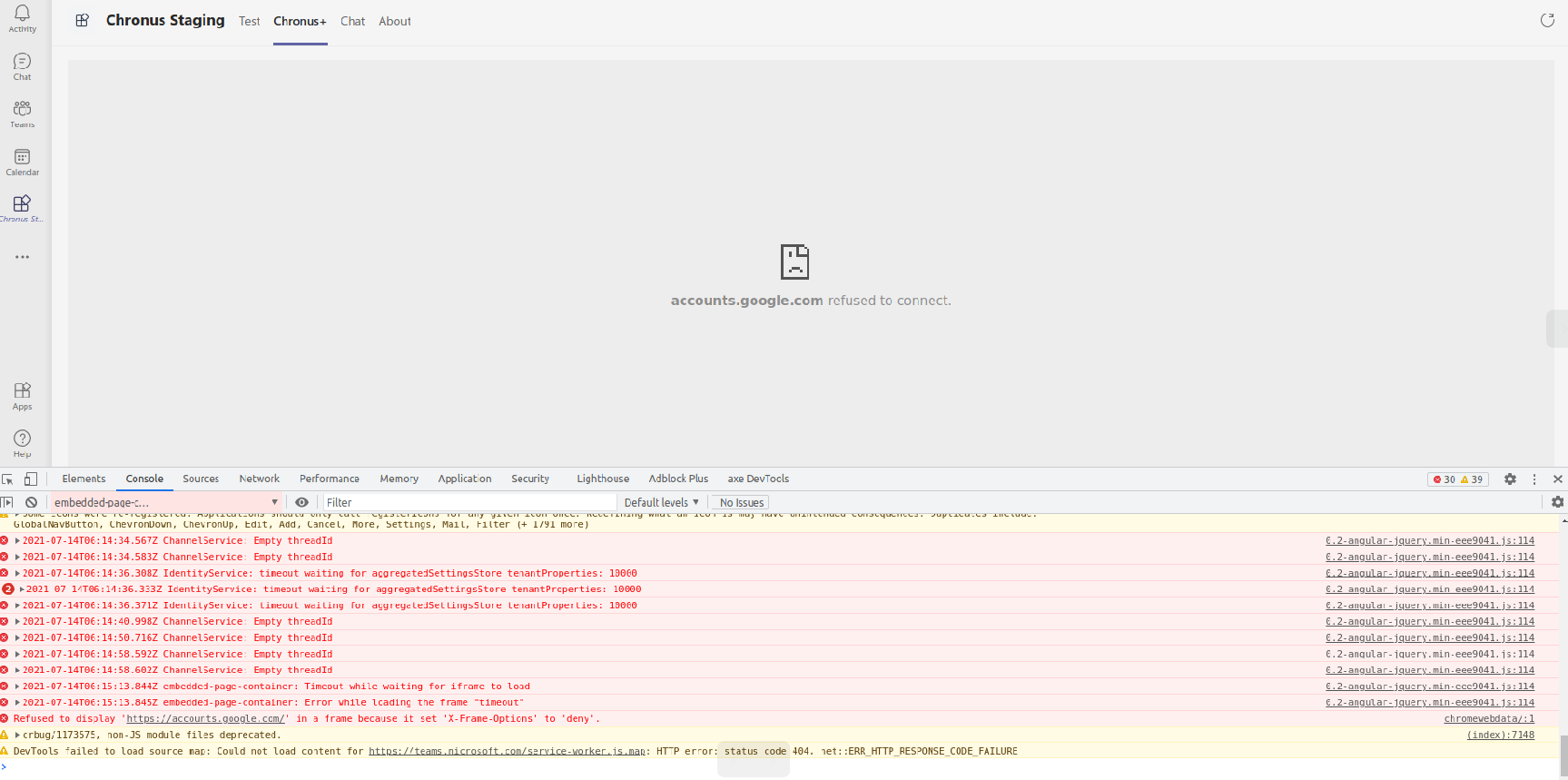1568x780 pixels.
Task: Create a live expression with eye icon
Action: pos(301,502)
